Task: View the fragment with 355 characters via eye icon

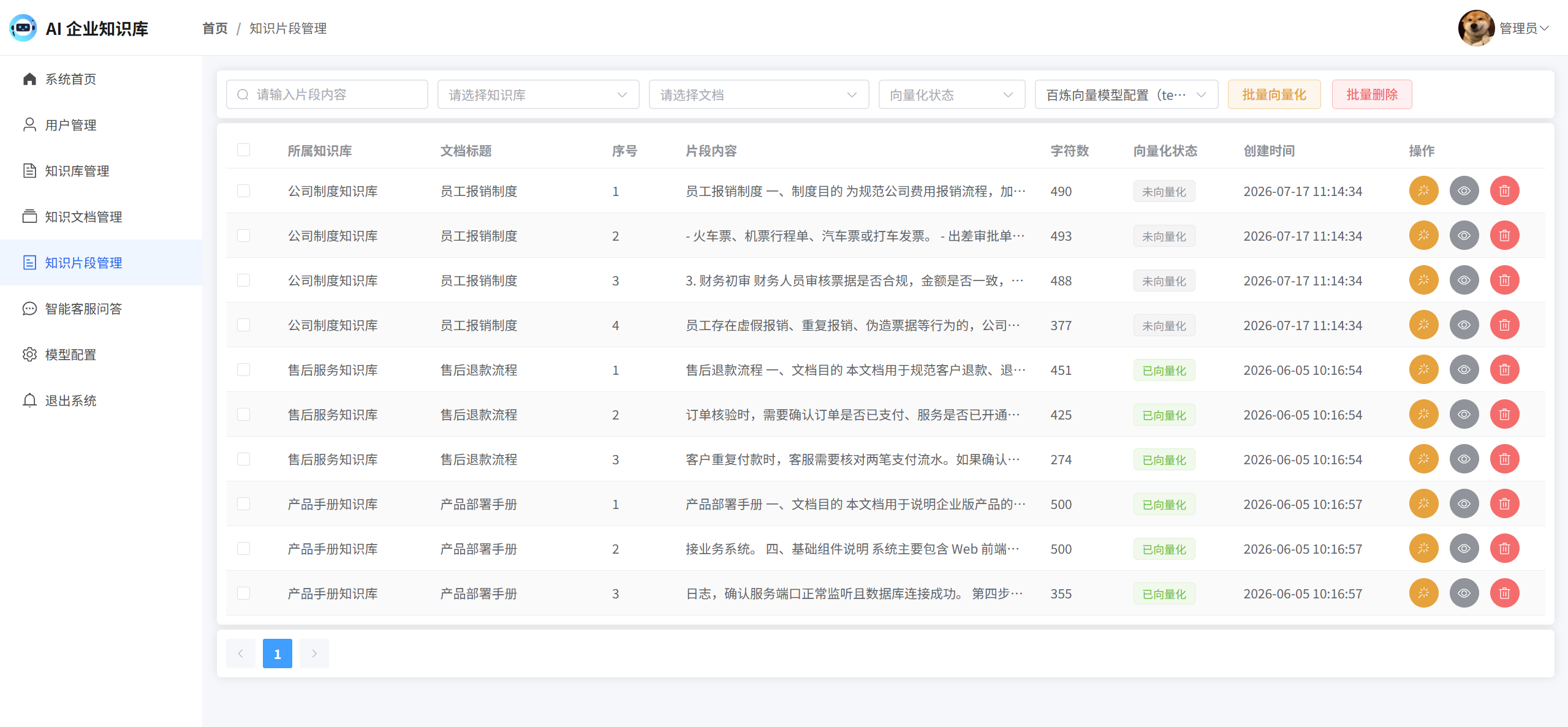Action: point(1464,593)
